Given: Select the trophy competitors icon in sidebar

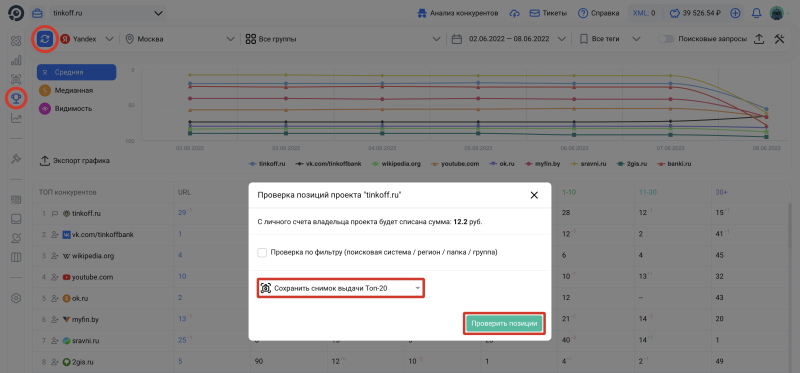Looking at the screenshot, I should tap(16, 98).
